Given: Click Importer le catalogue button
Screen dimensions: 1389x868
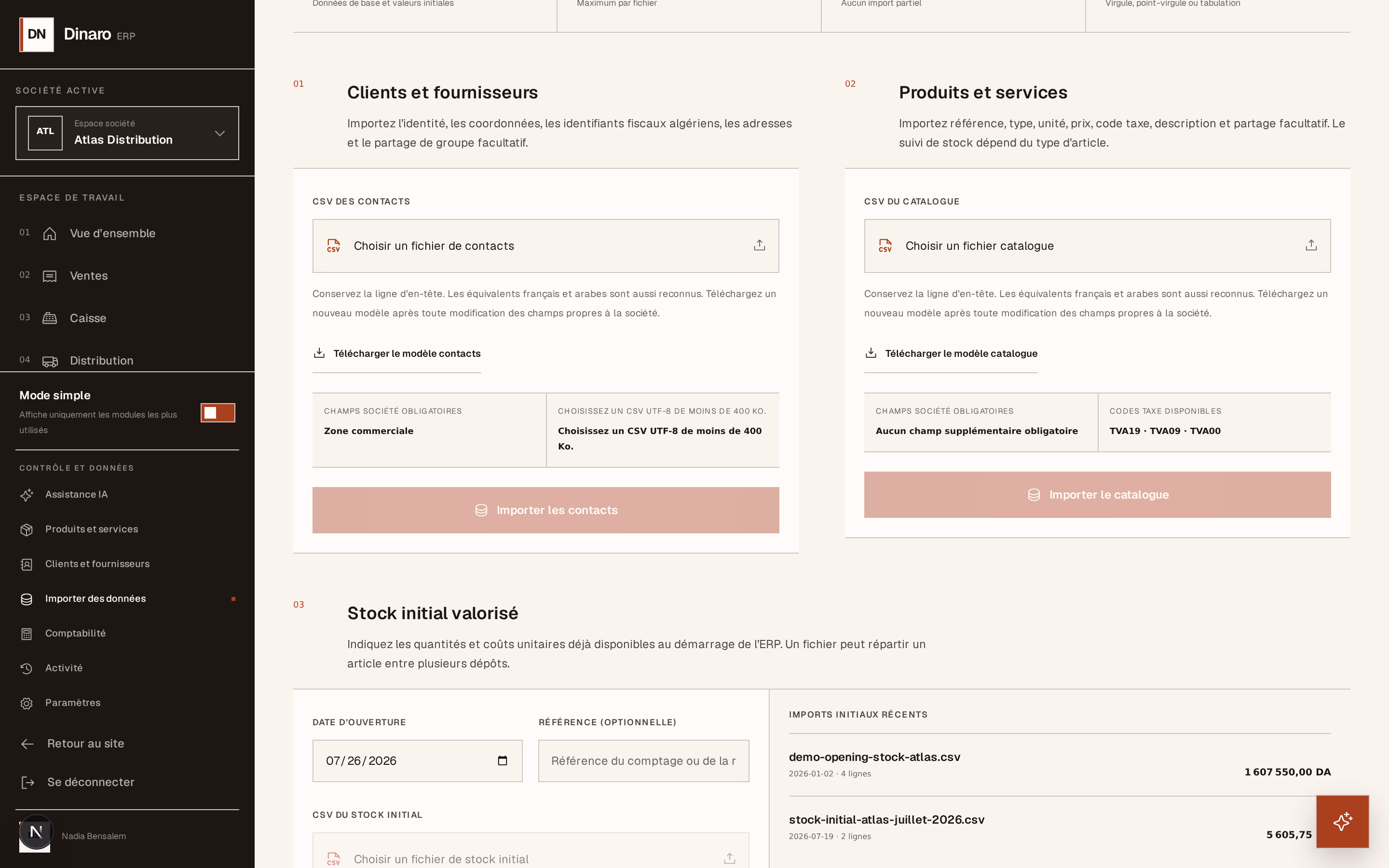Looking at the screenshot, I should pyautogui.click(x=1097, y=495).
